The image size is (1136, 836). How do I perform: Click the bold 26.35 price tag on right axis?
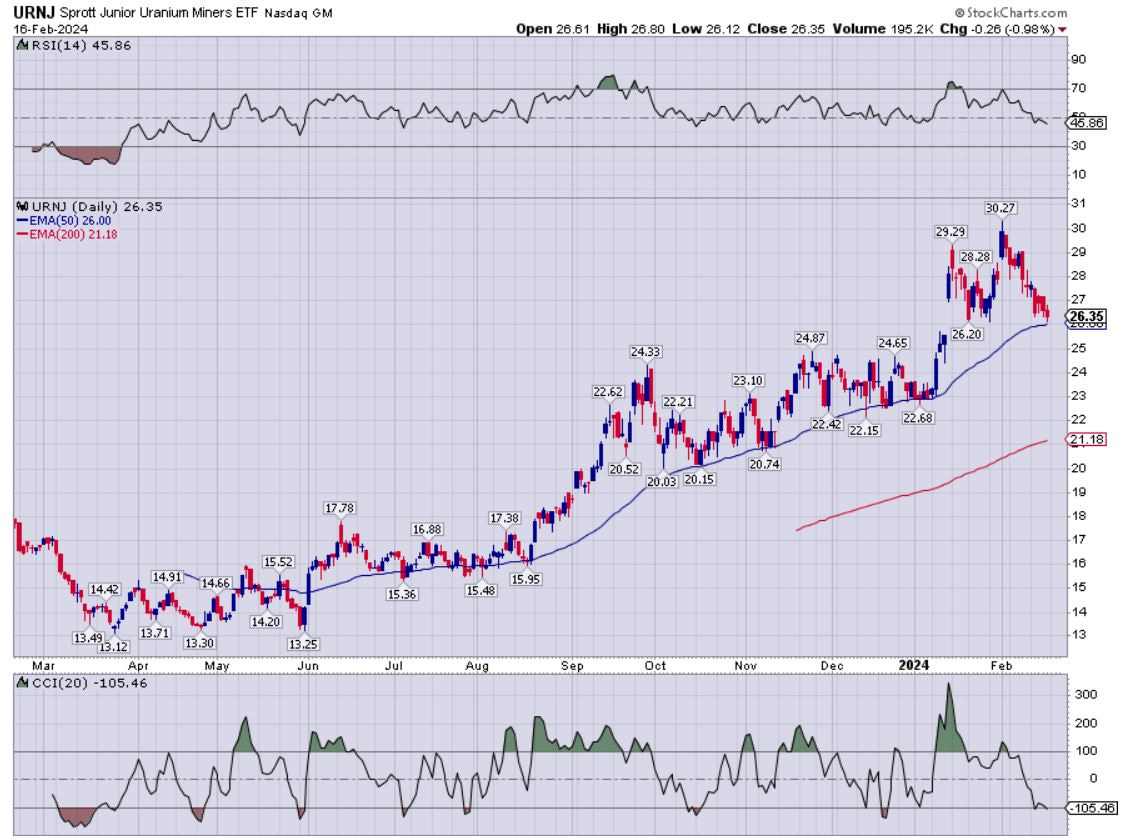1087,316
